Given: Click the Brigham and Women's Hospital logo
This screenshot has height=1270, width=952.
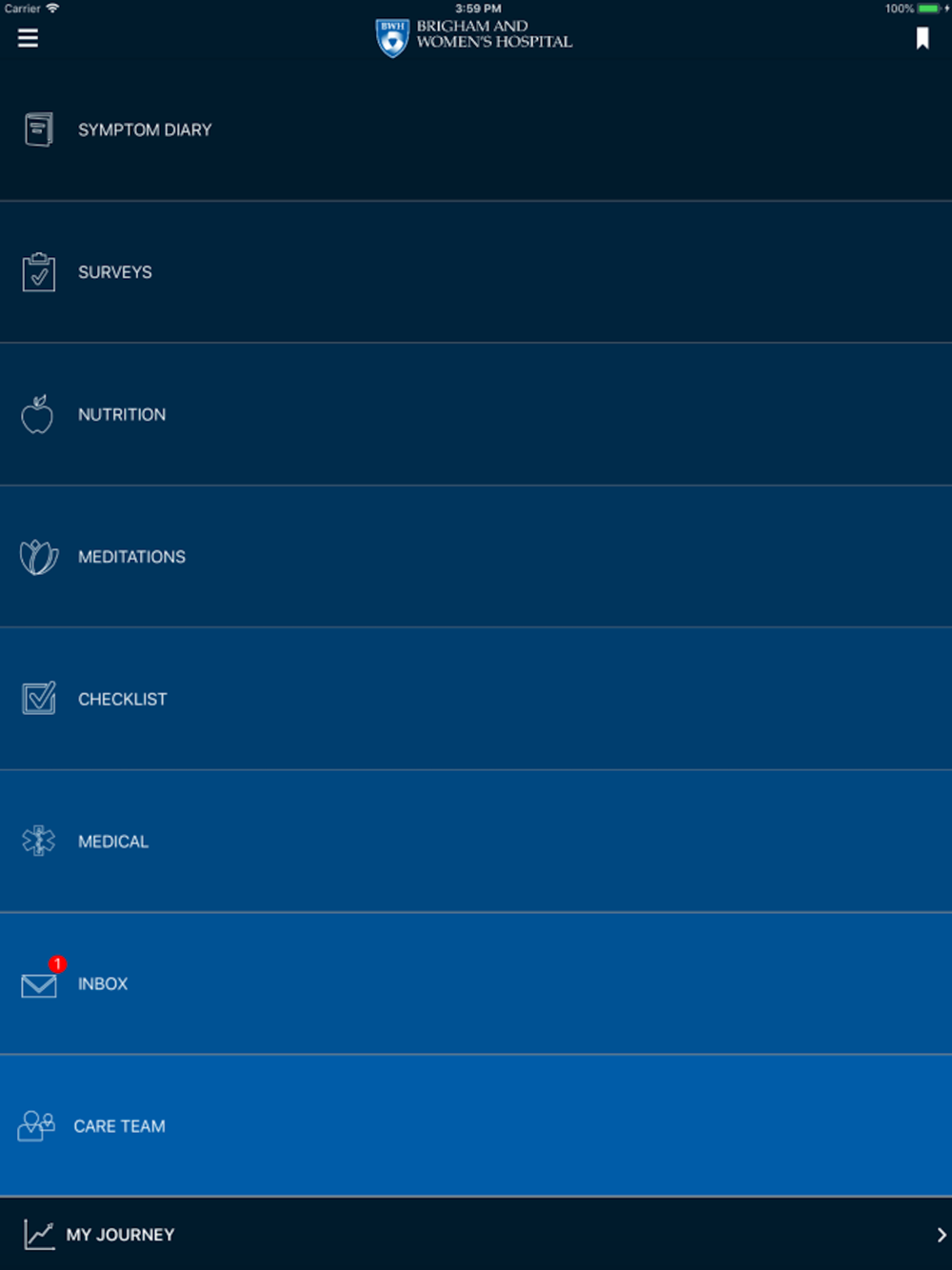Looking at the screenshot, I should pyautogui.click(x=474, y=37).
